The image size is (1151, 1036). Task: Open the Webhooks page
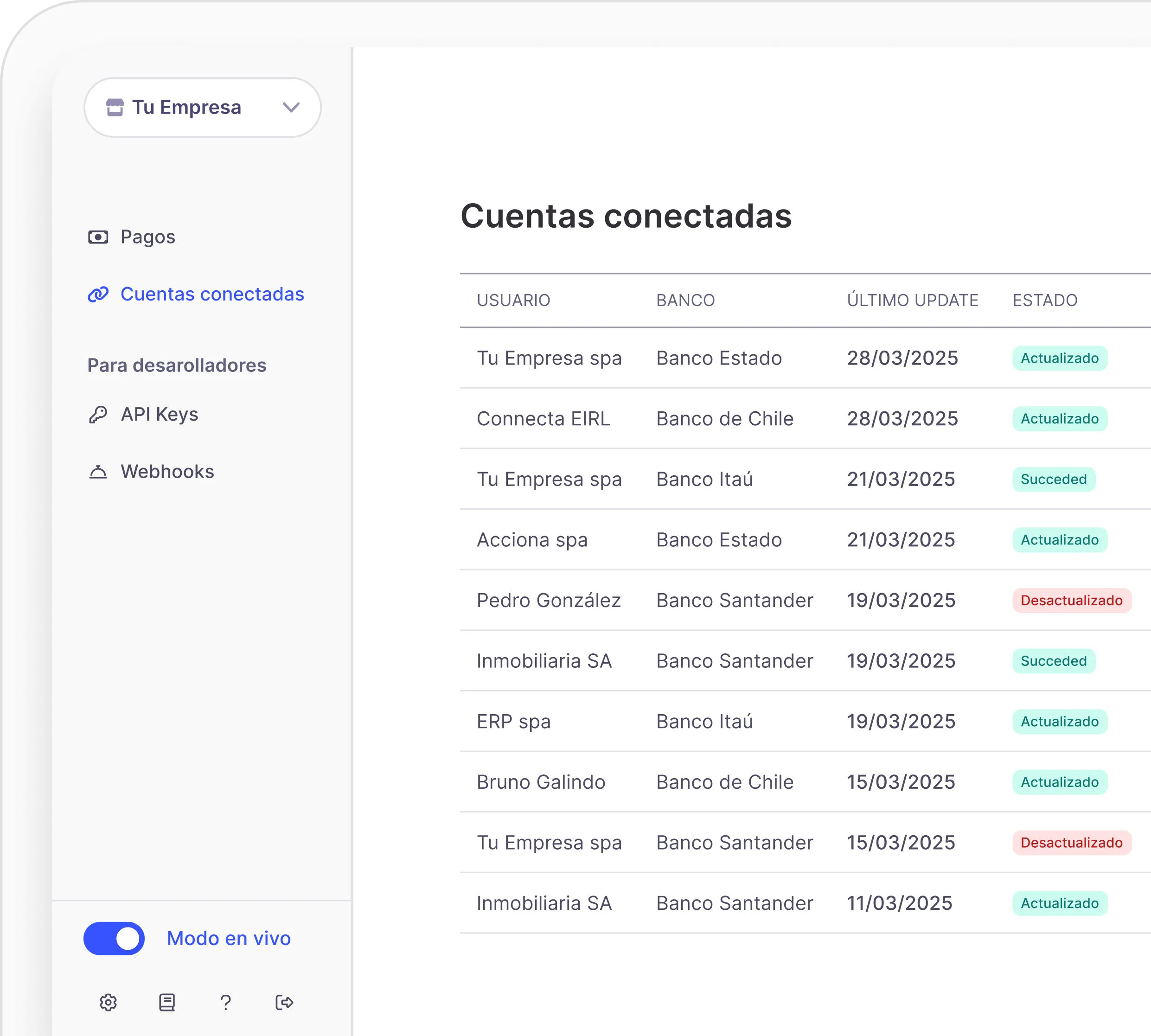point(166,471)
